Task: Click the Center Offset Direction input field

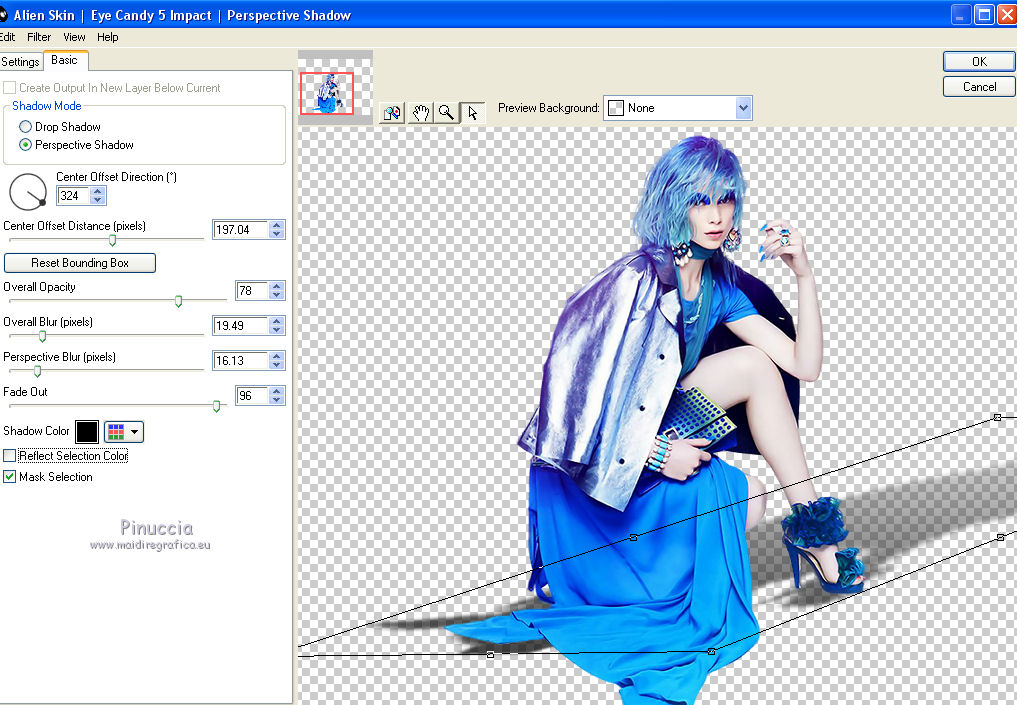Action: point(74,195)
